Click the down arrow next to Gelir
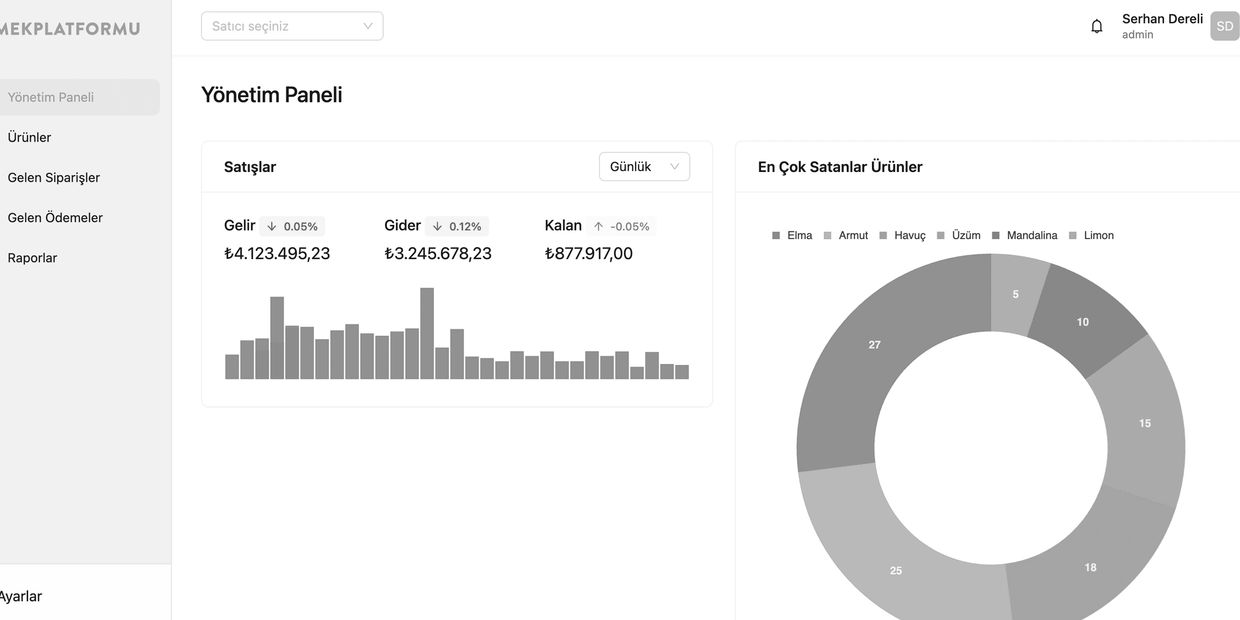The width and height of the screenshot is (1240, 620). [x=272, y=227]
